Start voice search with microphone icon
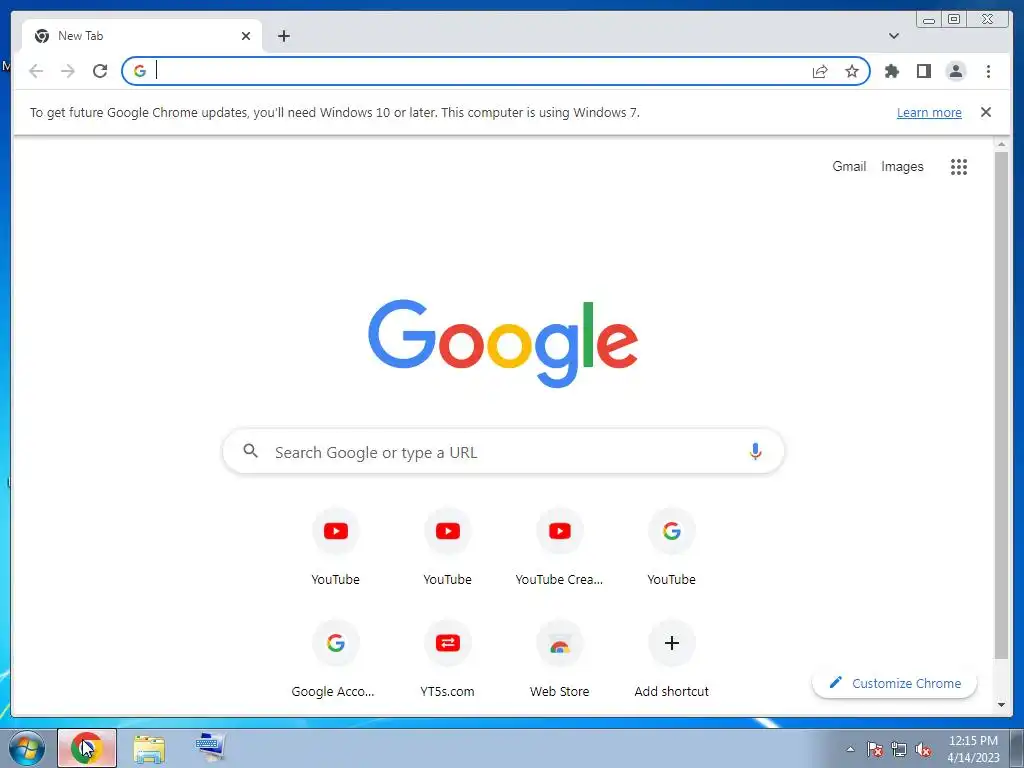The width and height of the screenshot is (1024, 768). [756, 451]
